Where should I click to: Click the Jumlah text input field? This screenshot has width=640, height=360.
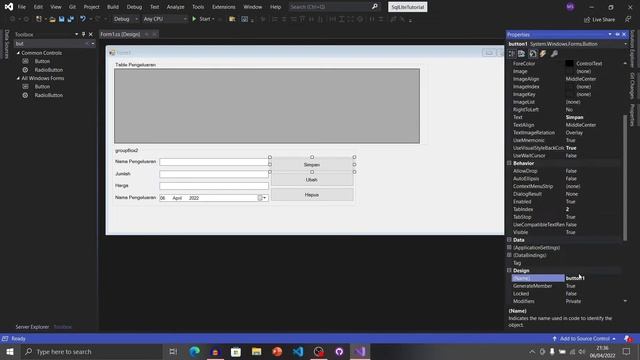coord(214,174)
